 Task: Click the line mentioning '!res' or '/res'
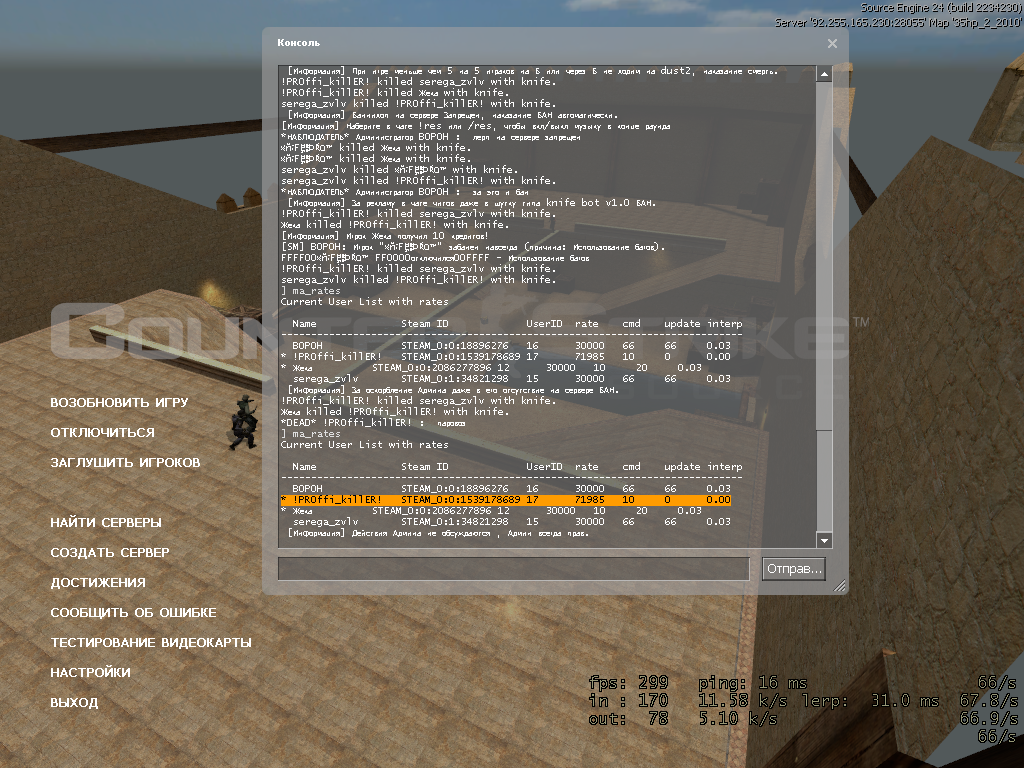(475, 125)
